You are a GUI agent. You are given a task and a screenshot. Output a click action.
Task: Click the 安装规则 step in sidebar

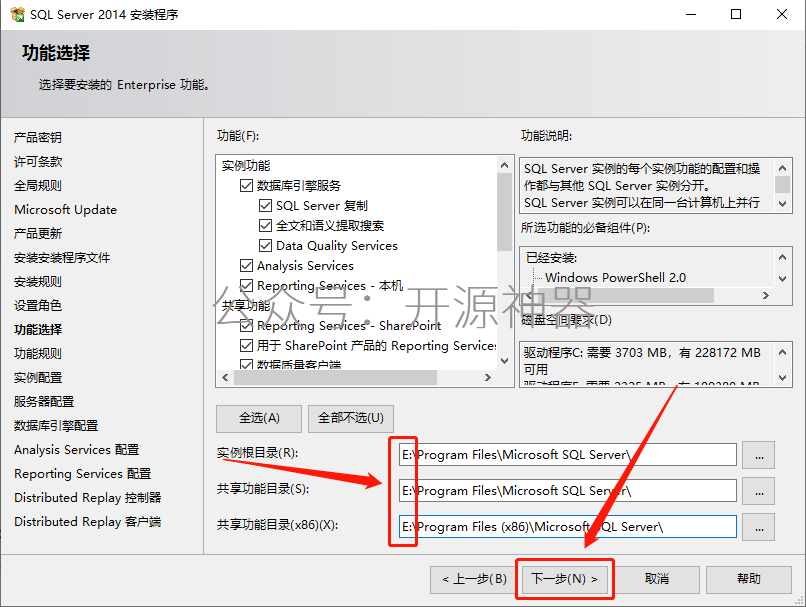[38, 282]
